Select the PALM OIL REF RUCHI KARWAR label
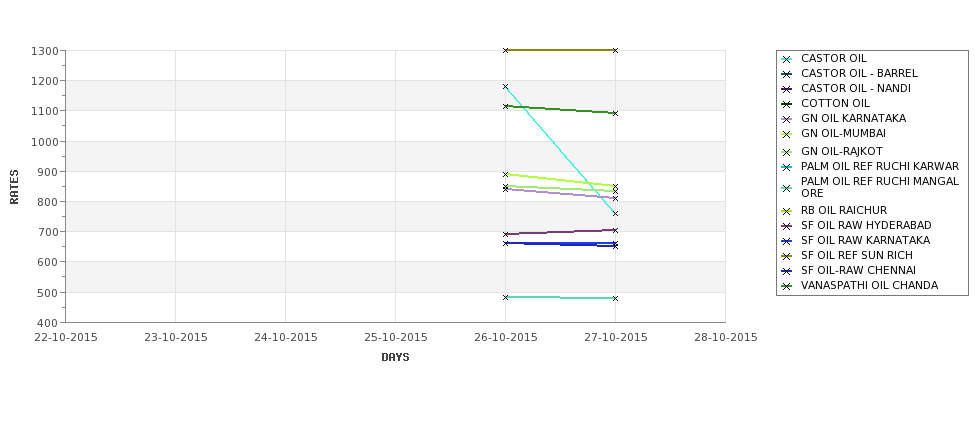 point(880,166)
